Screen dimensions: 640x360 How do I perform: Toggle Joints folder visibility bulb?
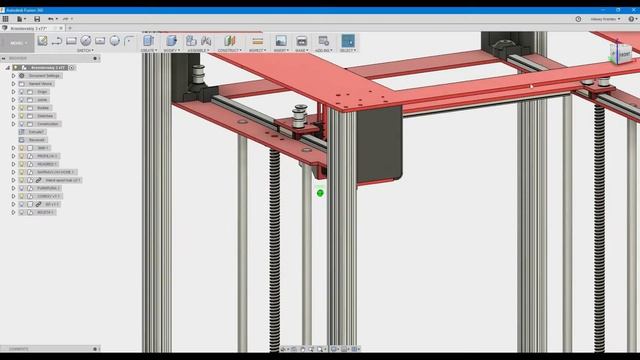coord(22,100)
